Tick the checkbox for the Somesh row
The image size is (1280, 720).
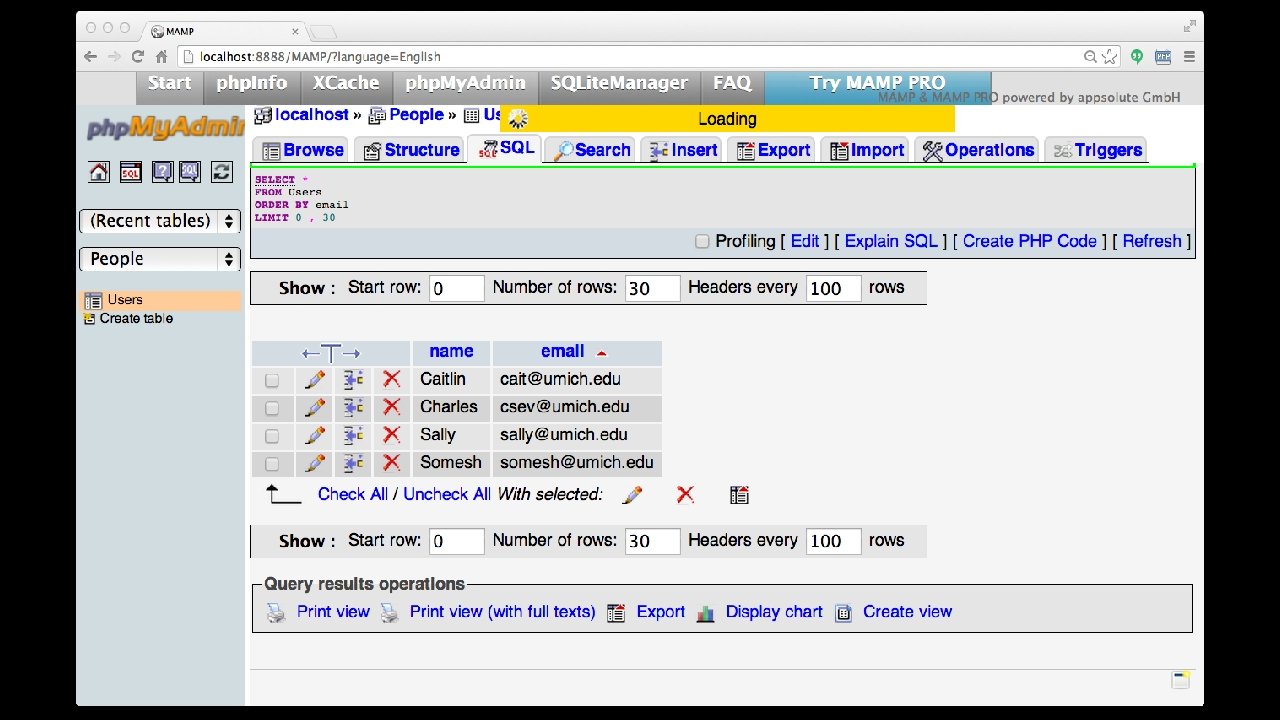coord(272,464)
